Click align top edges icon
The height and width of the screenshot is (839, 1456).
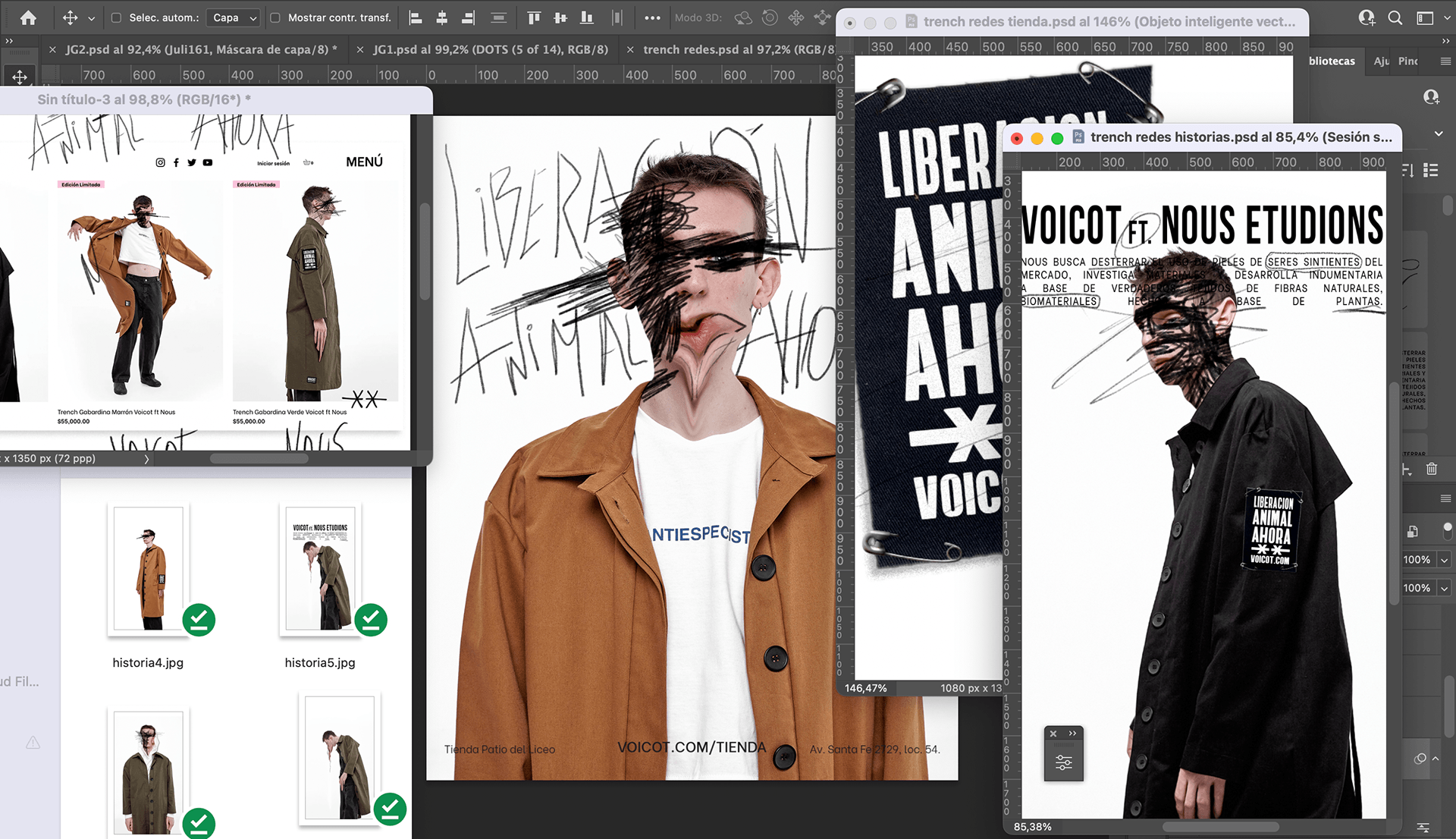[x=534, y=17]
